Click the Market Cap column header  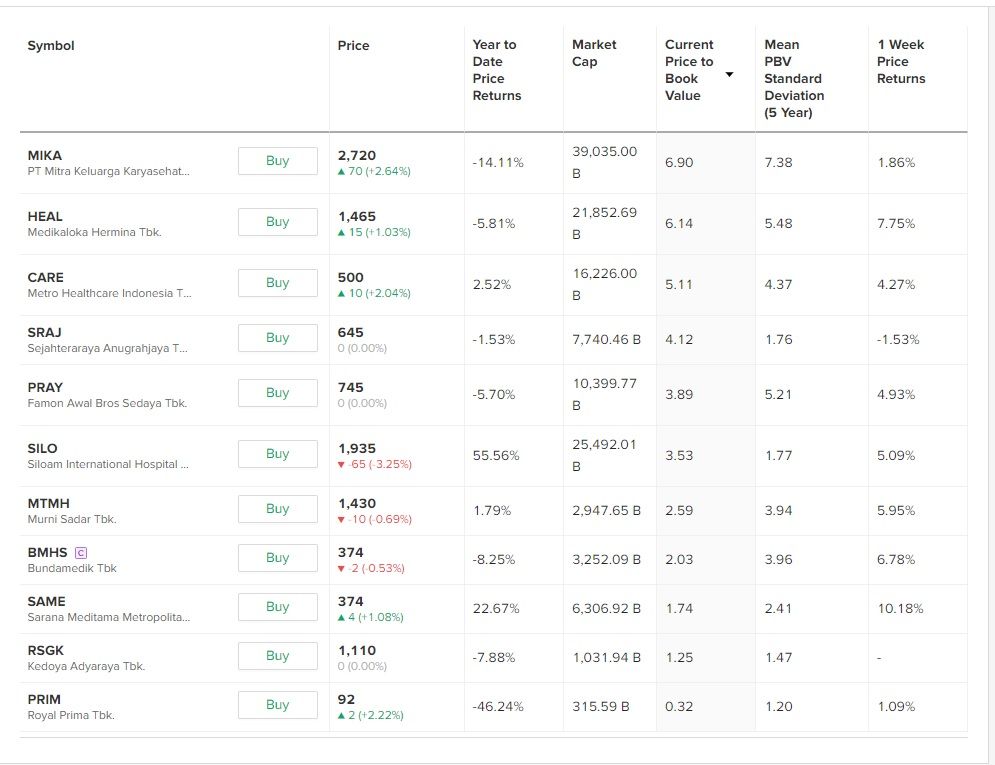594,53
